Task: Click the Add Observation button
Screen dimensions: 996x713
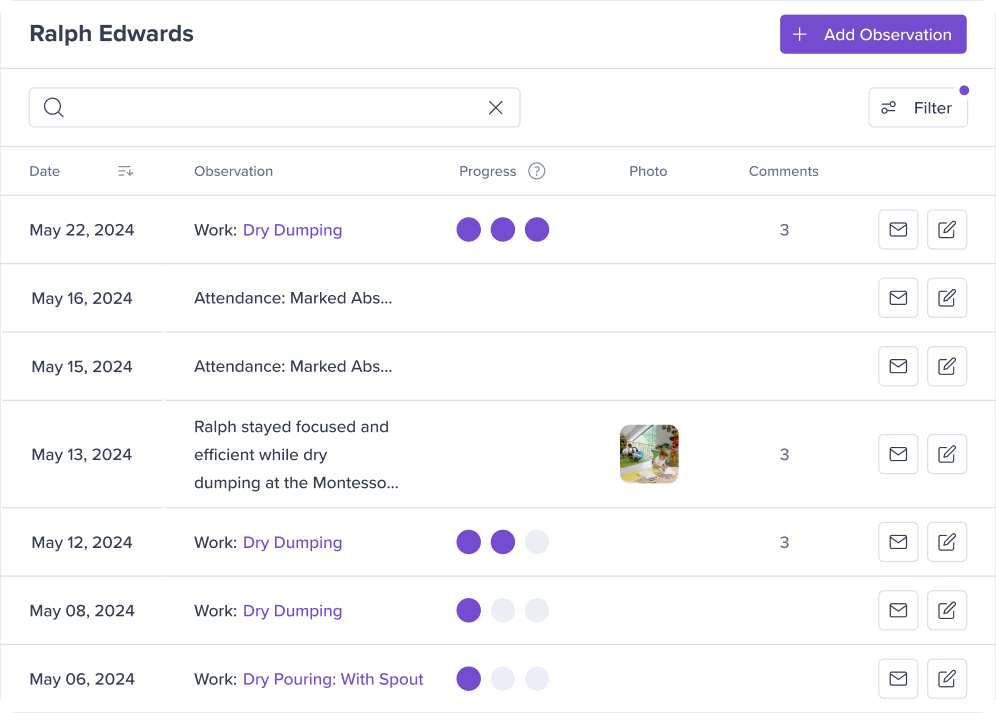Action: [873, 34]
